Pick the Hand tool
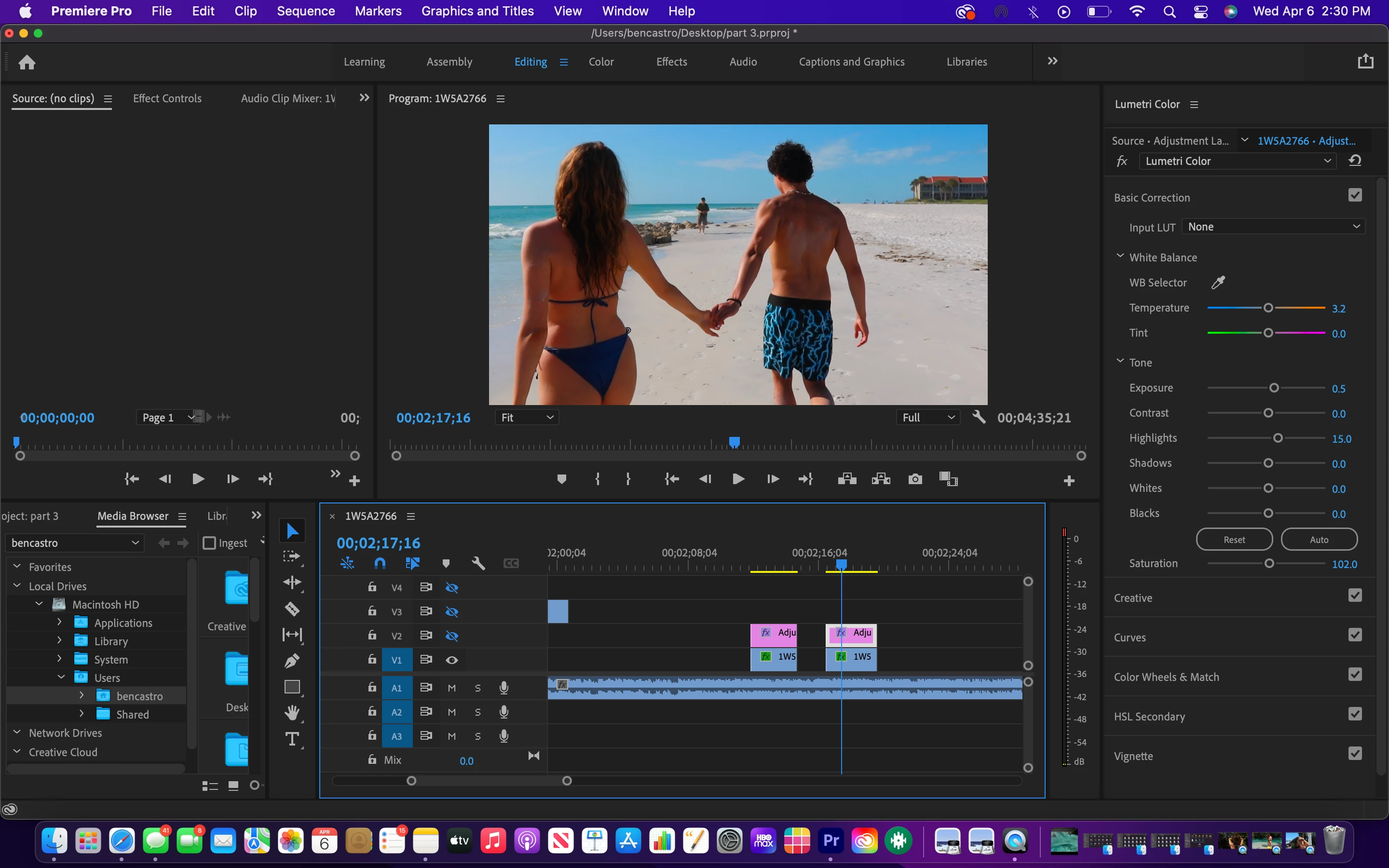The width and height of the screenshot is (1389, 868). (x=292, y=712)
